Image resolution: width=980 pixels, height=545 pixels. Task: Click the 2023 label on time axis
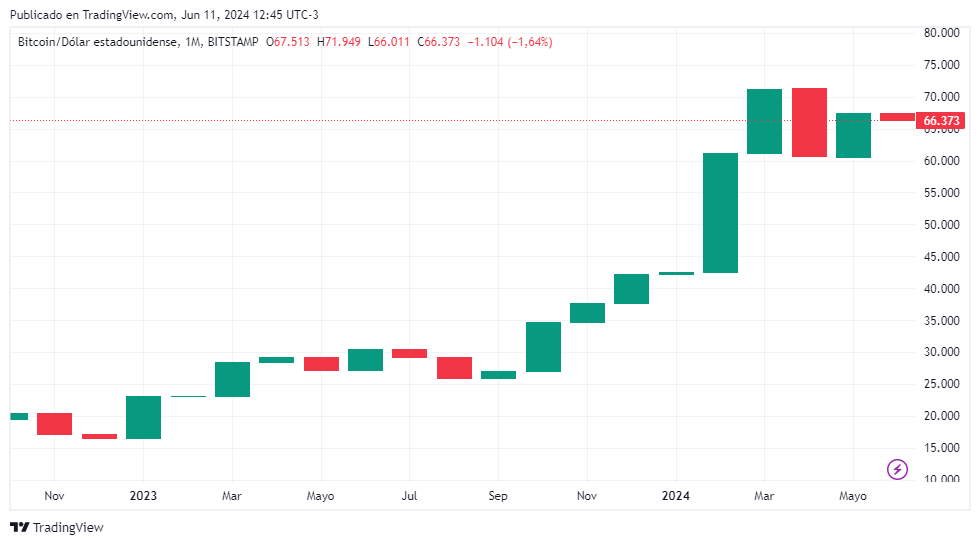[x=143, y=496]
